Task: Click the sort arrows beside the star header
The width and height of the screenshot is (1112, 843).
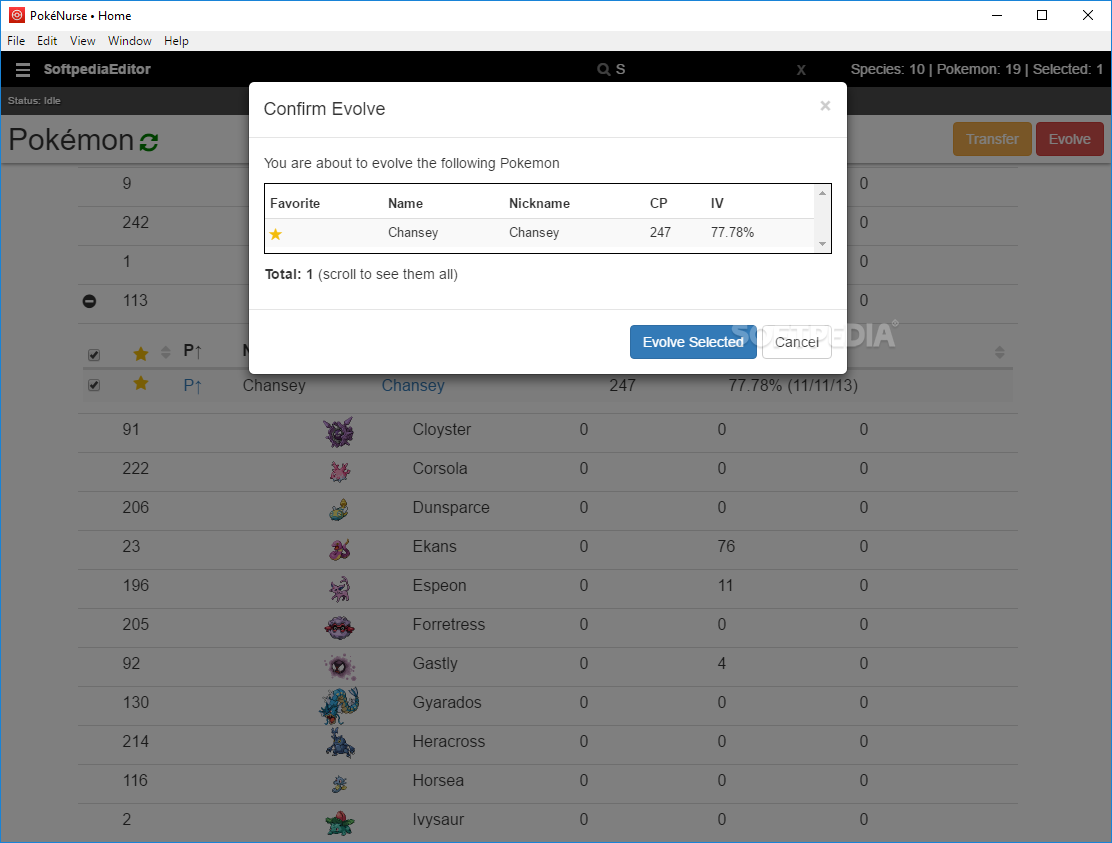Action: coord(166,352)
